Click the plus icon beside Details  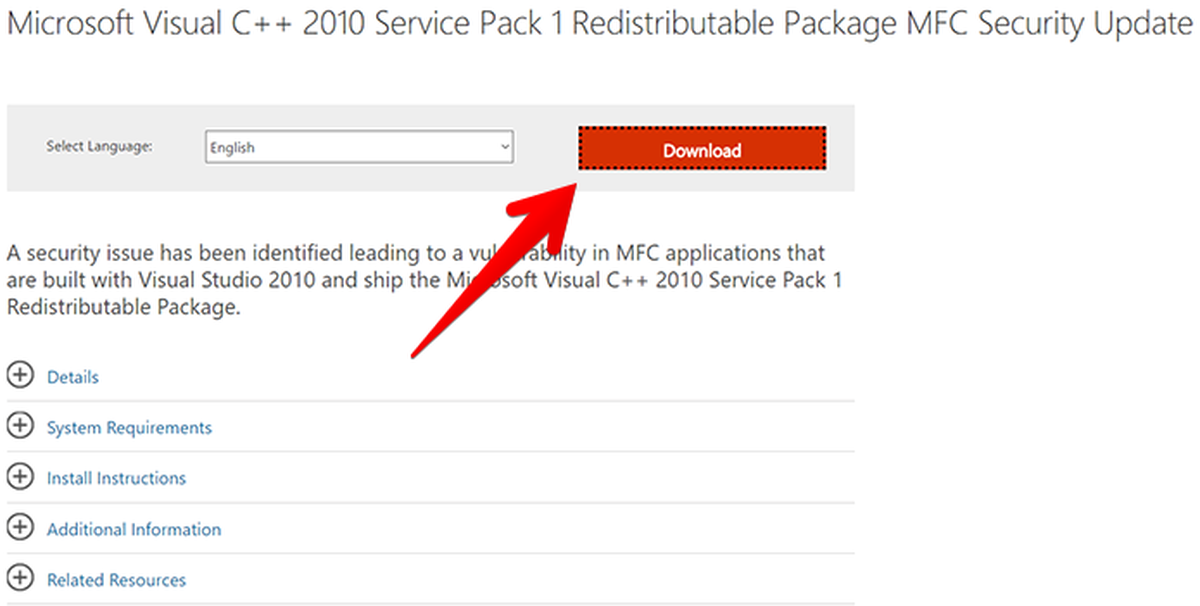[19, 376]
